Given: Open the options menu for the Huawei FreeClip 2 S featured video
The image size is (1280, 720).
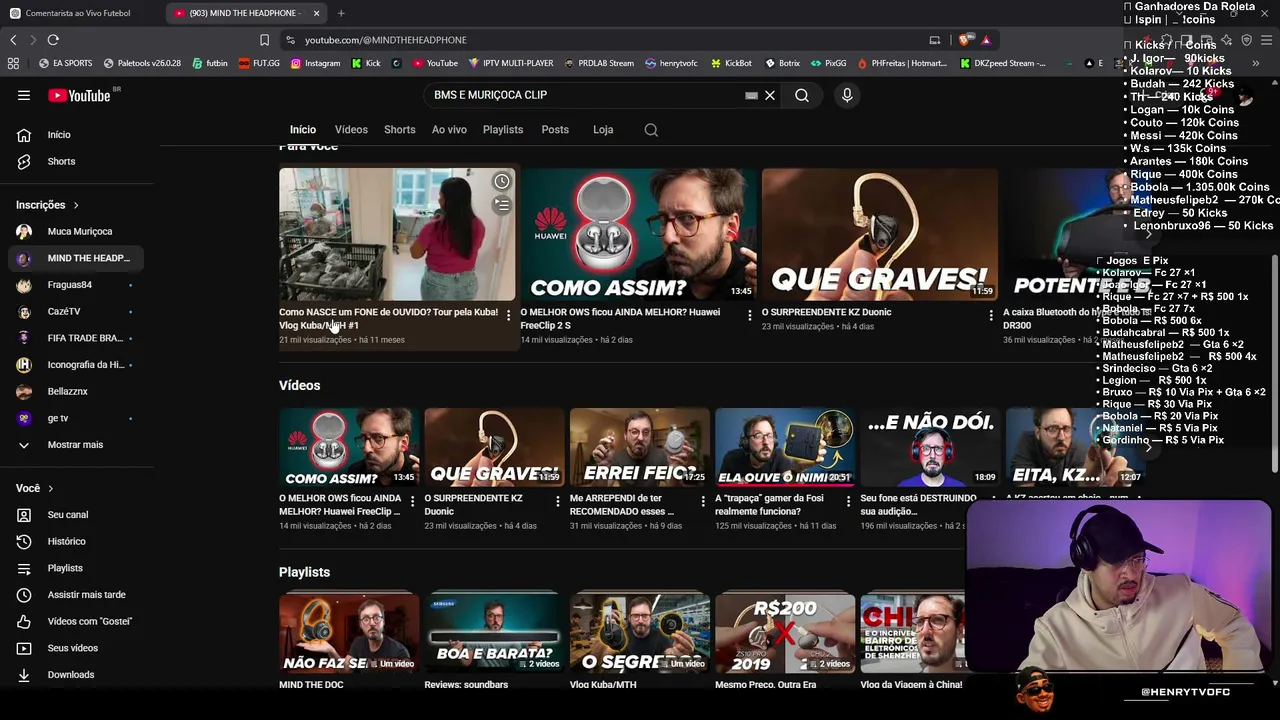Looking at the screenshot, I should [x=750, y=315].
